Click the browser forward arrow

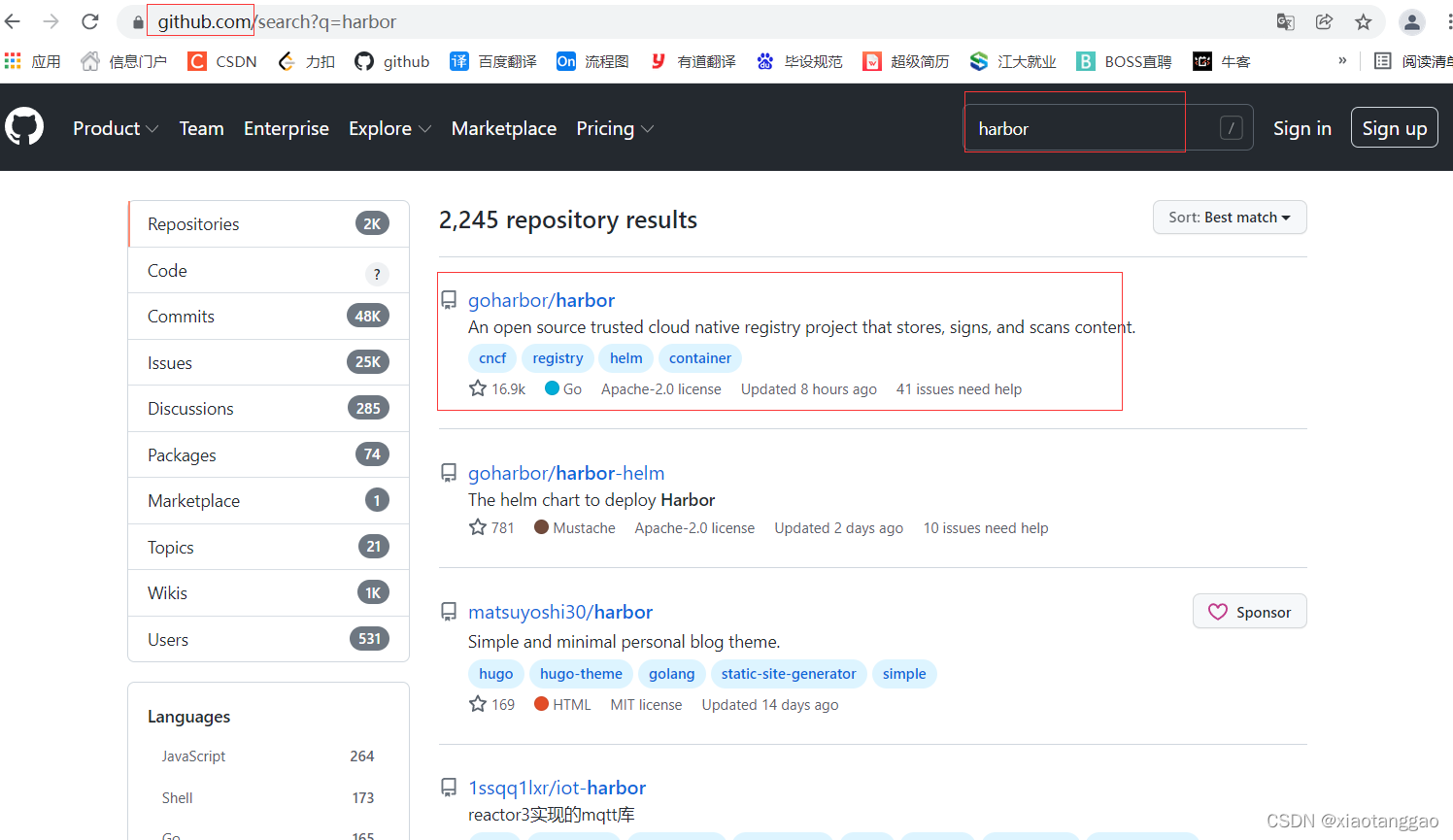click(x=51, y=21)
